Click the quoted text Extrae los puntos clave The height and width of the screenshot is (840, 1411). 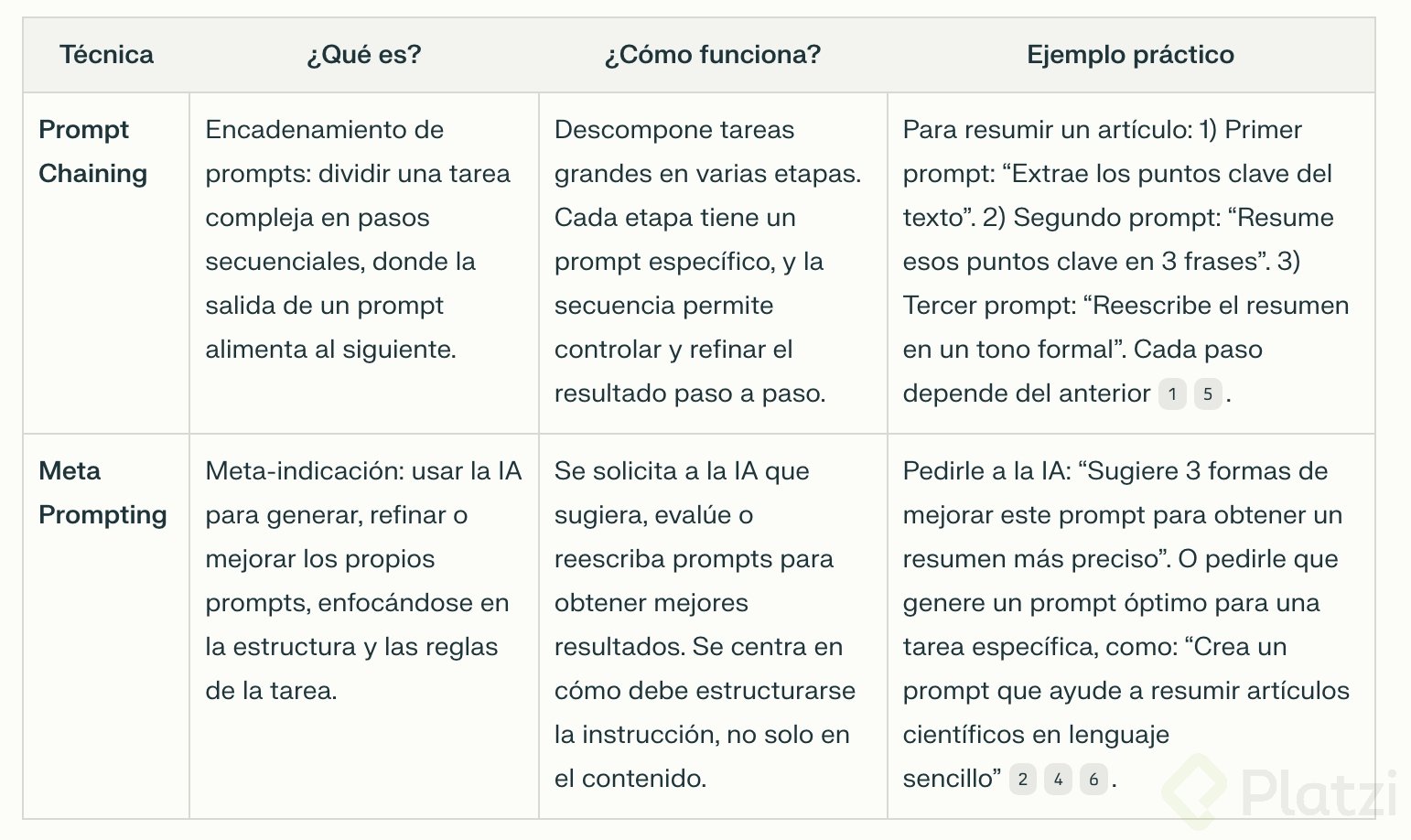coord(1161,174)
